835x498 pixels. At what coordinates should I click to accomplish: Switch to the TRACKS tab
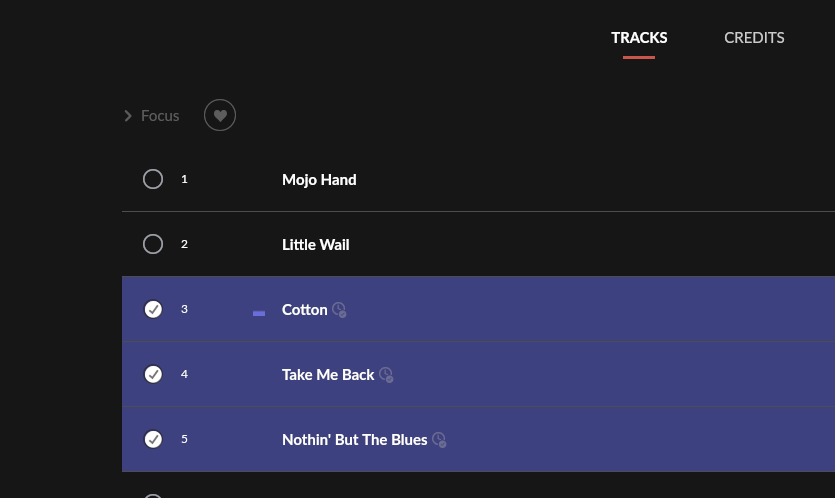(x=639, y=38)
